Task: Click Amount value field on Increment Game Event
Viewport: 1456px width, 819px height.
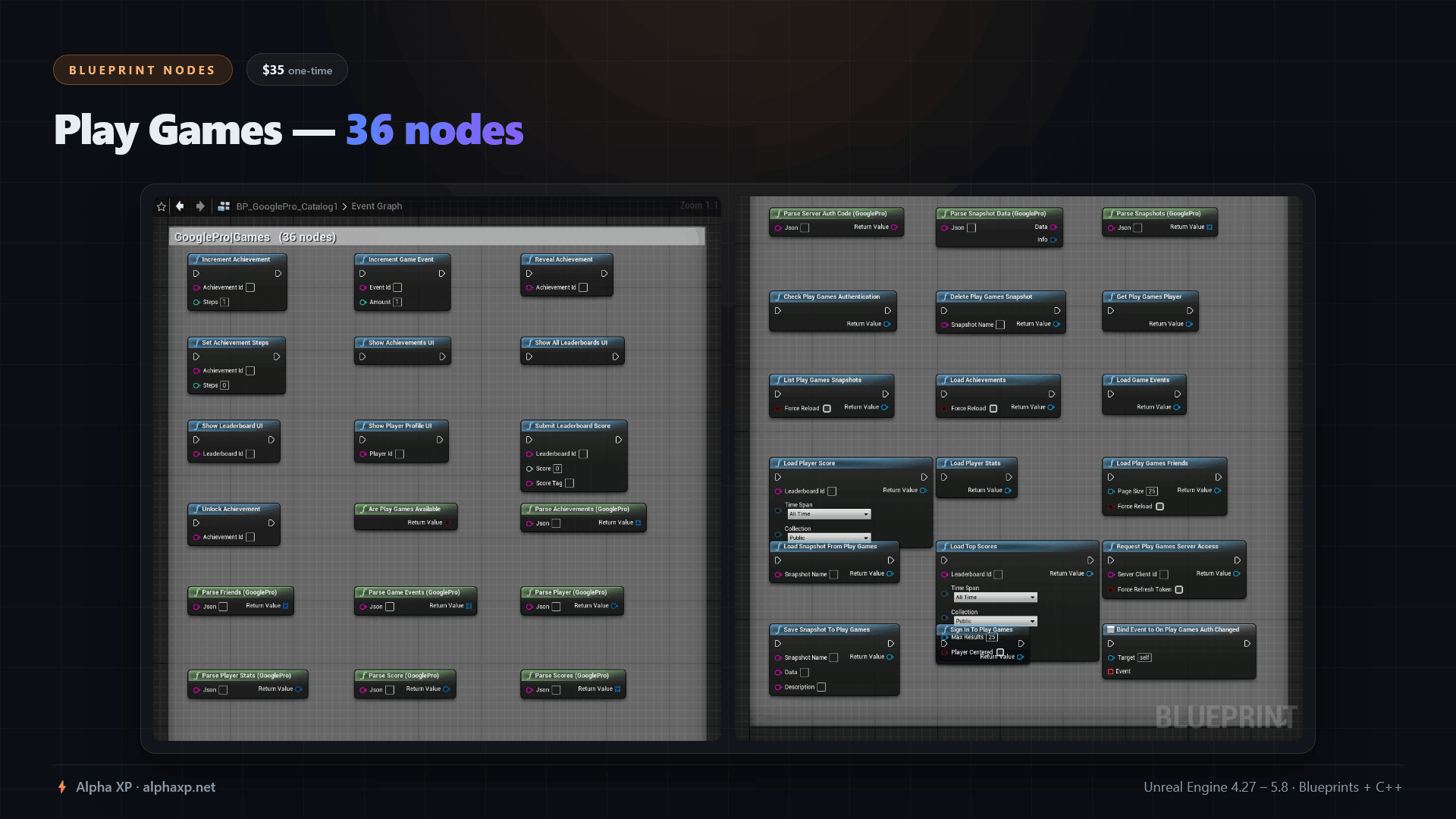Action: coord(397,302)
